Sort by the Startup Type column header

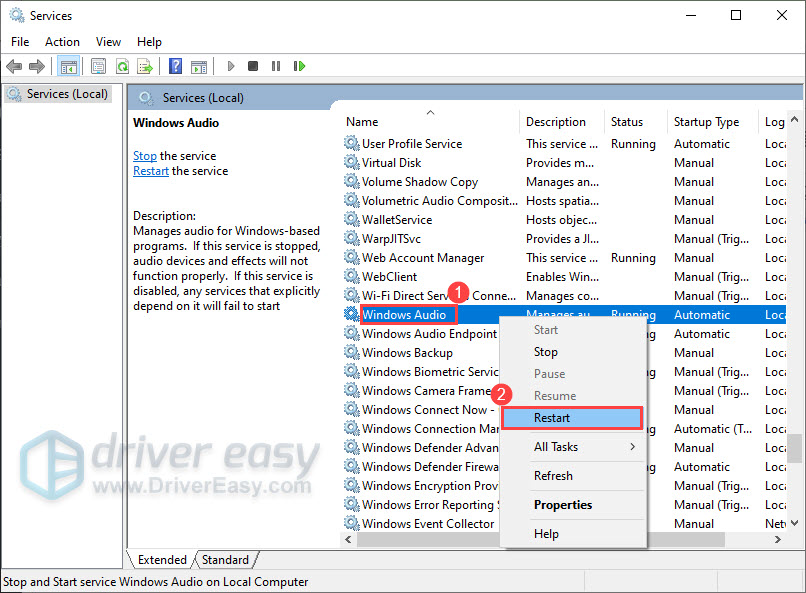(x=706, y=122)
